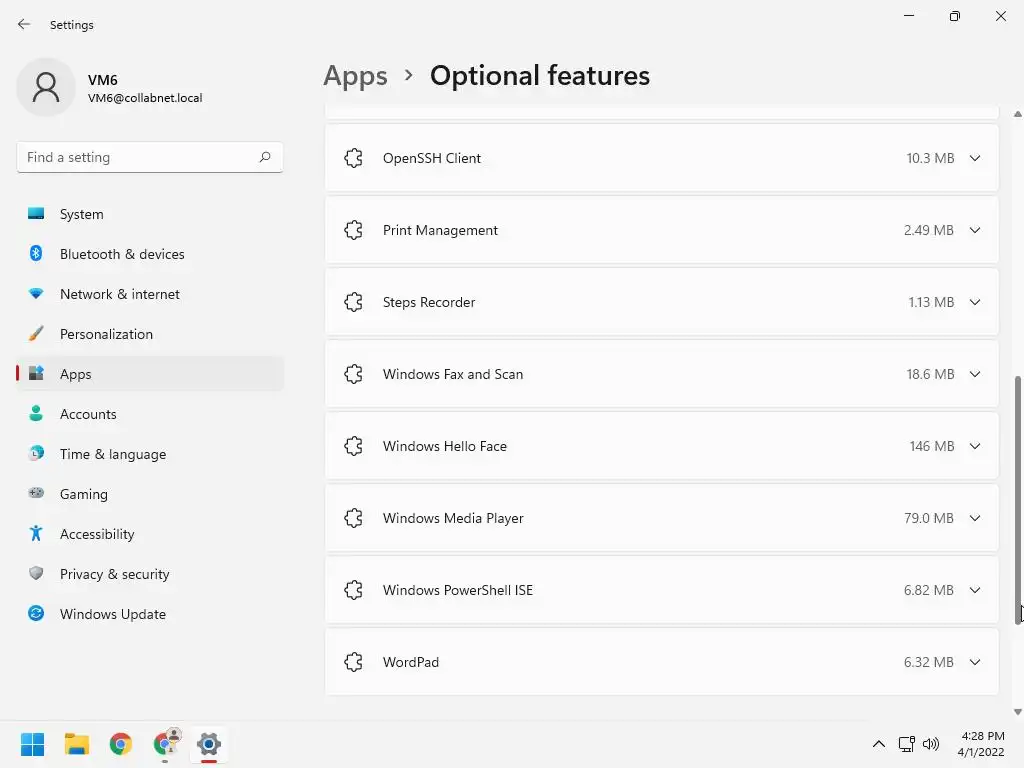Open the Personalization settings section
The image size is (1024, 768).
pos(106,334)
